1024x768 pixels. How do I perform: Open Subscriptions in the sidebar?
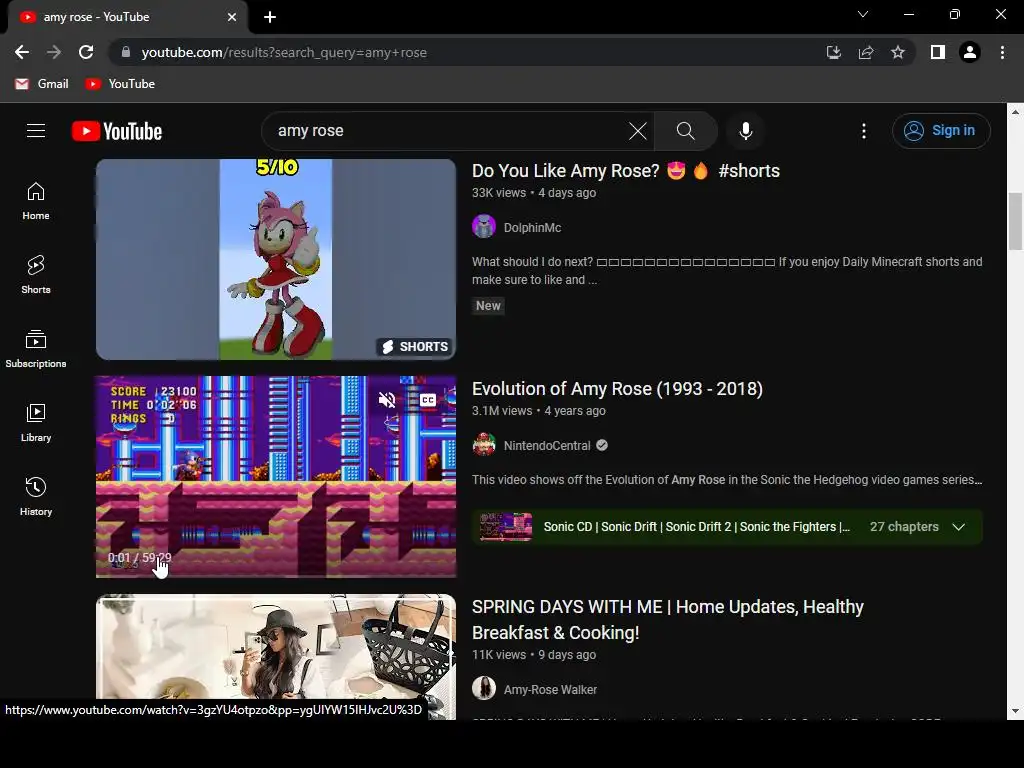click(x=36, y=349)
